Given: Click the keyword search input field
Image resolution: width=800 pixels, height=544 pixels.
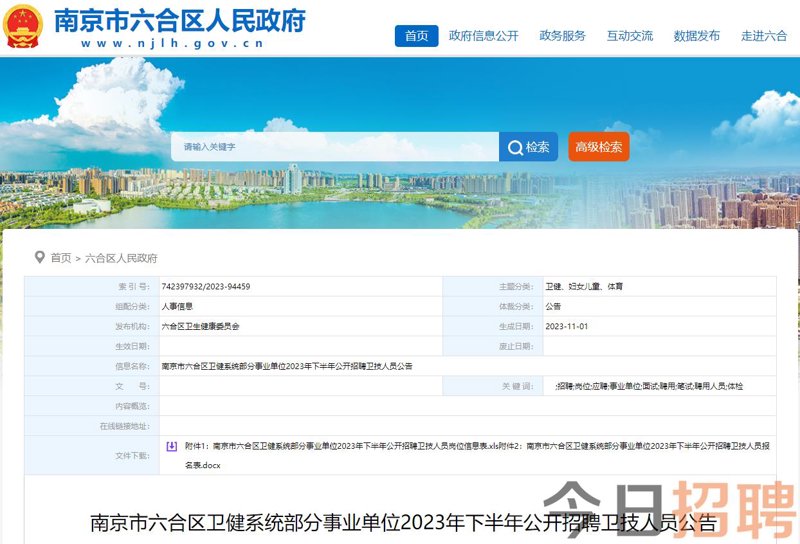Looking at the screenshot, I should pos(335,146).
